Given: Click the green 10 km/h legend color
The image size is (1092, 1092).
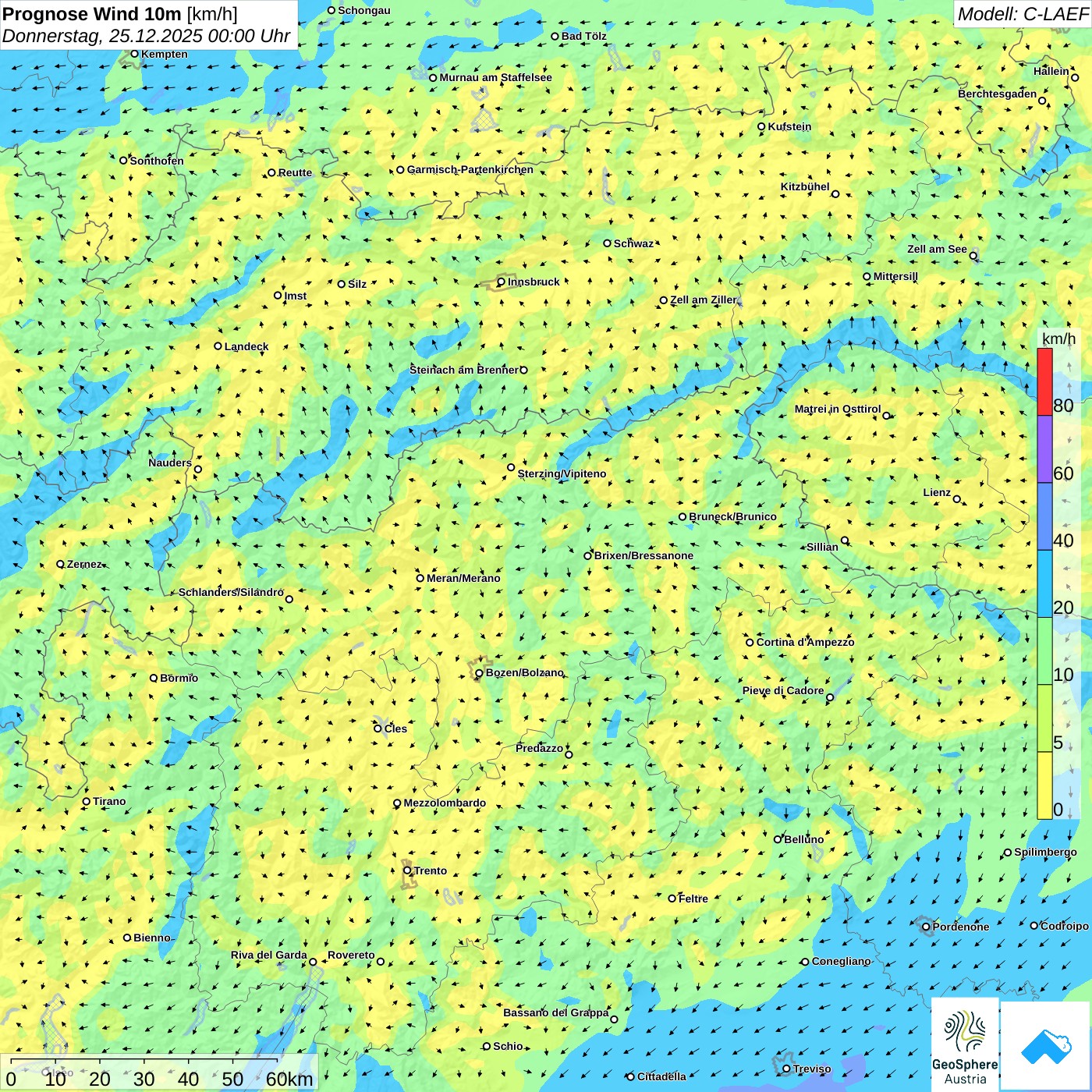Looking at the screenshot, I should point(1044,651).
